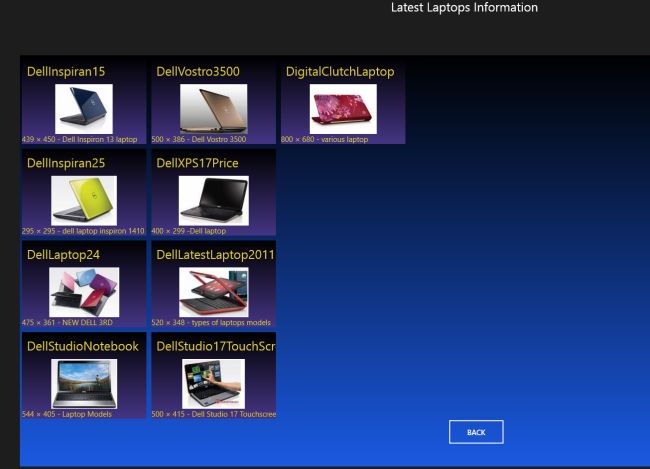Click caption '500 × 415 - Dell Studio 17 Touchscree'
The image size is (650, 469).
214,414
